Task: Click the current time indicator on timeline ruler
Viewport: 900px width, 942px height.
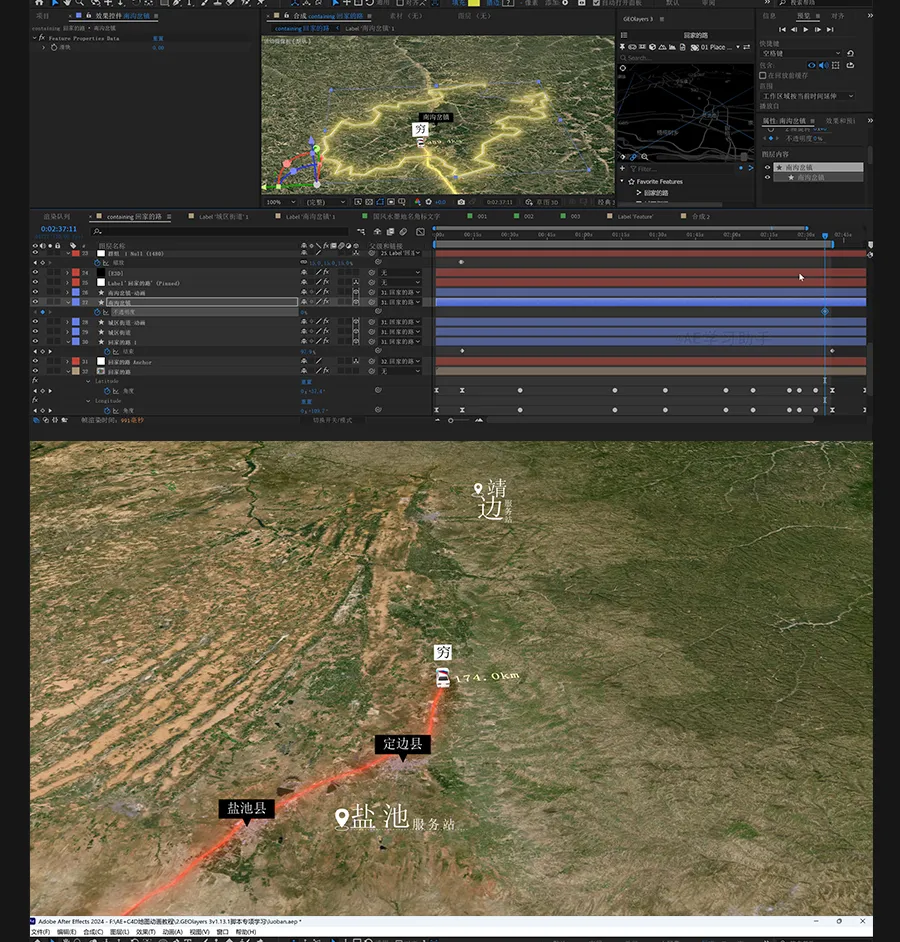Action: tap(825, 236)
